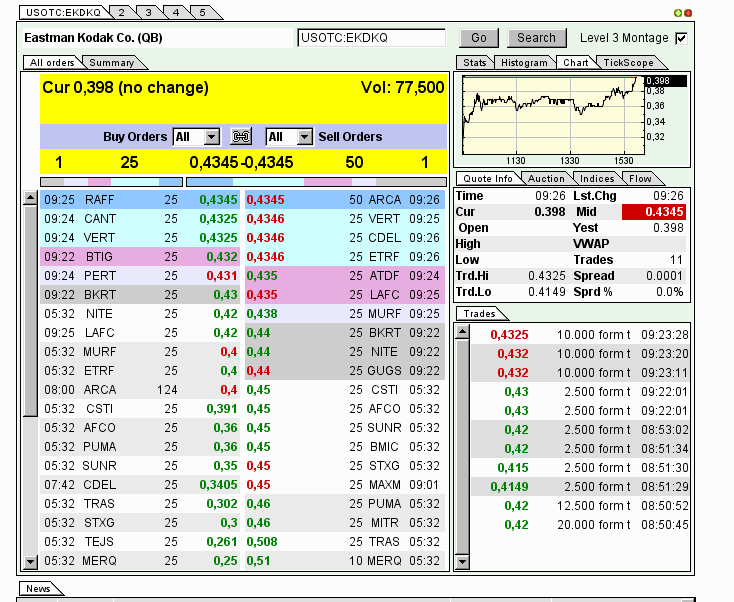Click the red Mid value 0.4345

click(654, 212)
